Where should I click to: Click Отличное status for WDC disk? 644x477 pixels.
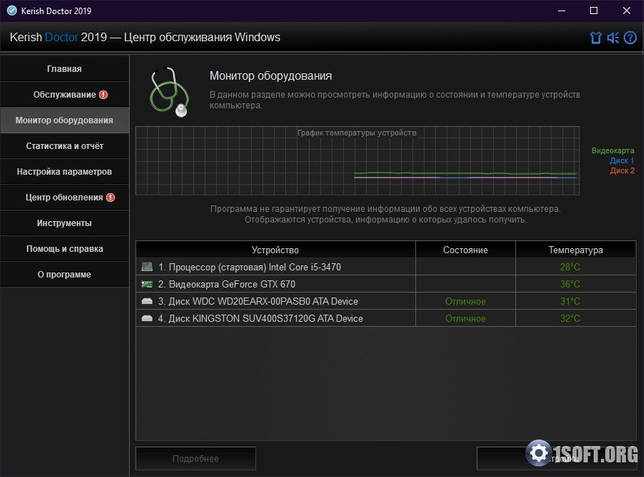(x=465, y=301)
